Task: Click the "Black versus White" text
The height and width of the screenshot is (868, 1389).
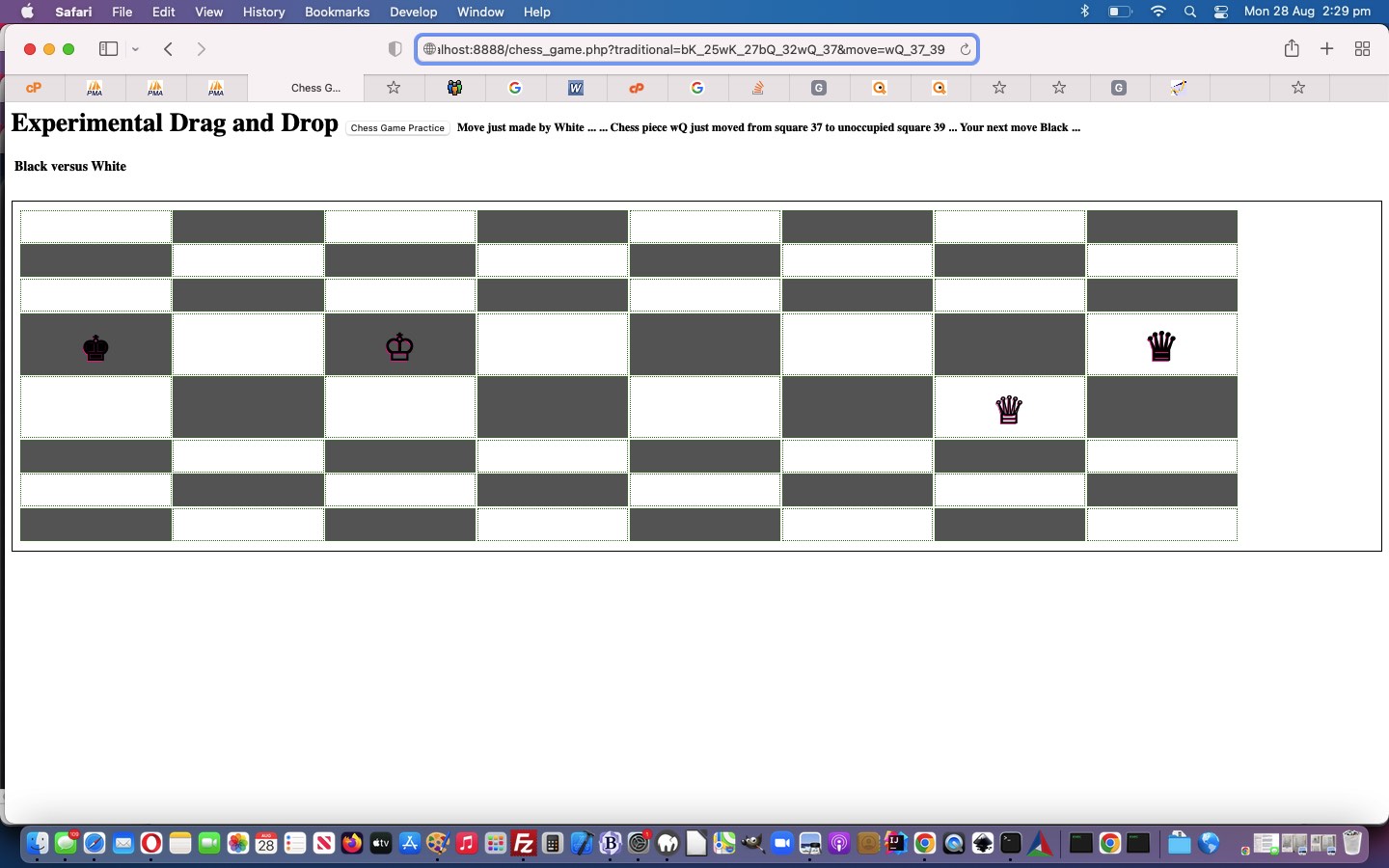Action: click(70, 166)
